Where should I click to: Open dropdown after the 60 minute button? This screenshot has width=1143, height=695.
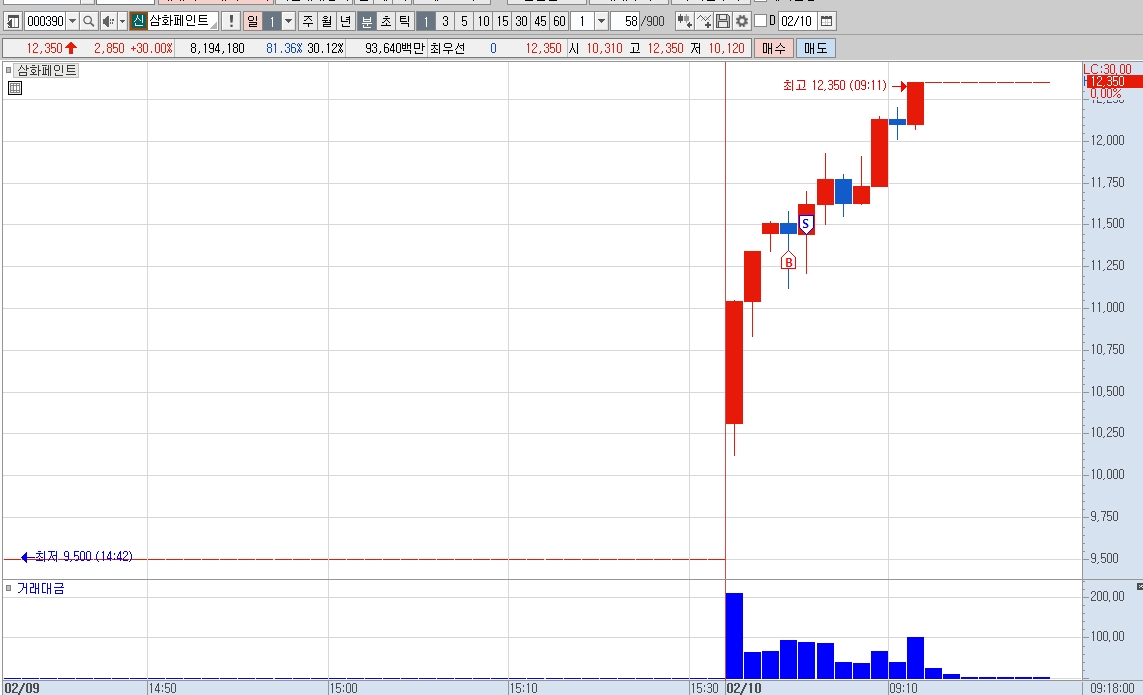pyautogui.click(x=601, y=21)
